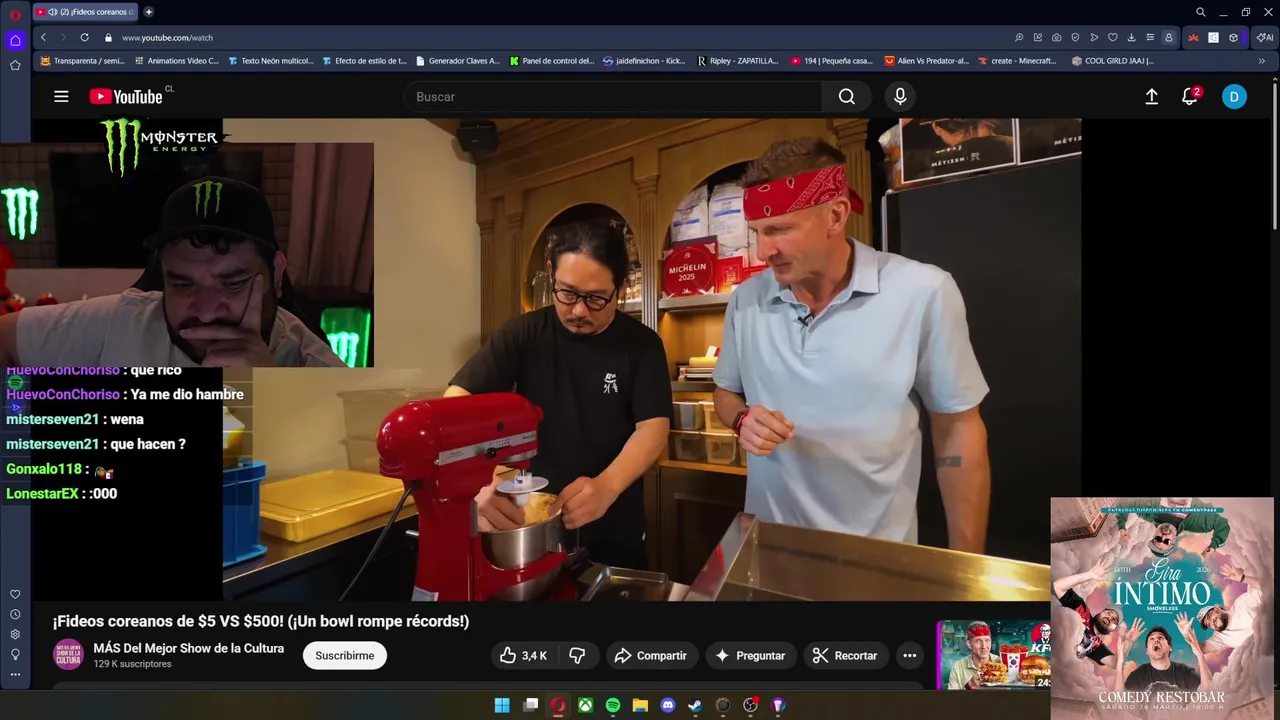This screenshot has width=1280, height=720.
Task: Open Opera sidebar home/start page icon
Action: pyautogui.click(x=15, y=41)
